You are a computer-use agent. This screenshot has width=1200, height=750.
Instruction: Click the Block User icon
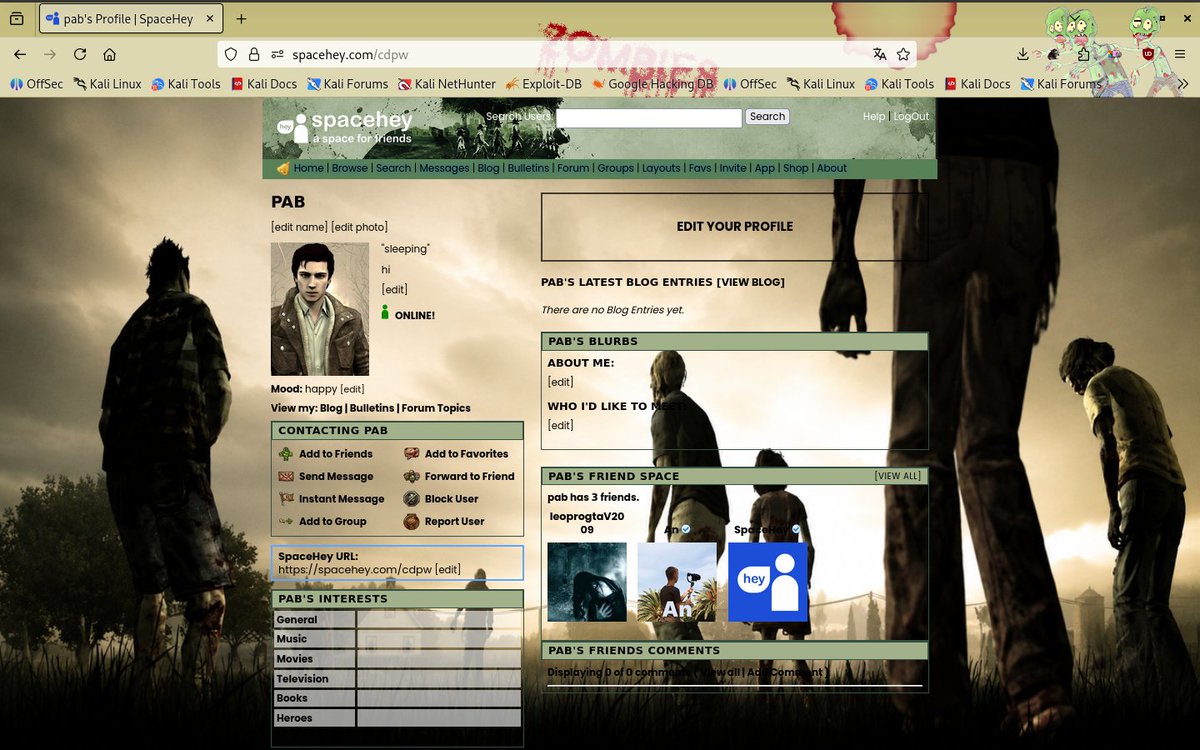coord(412,499)
